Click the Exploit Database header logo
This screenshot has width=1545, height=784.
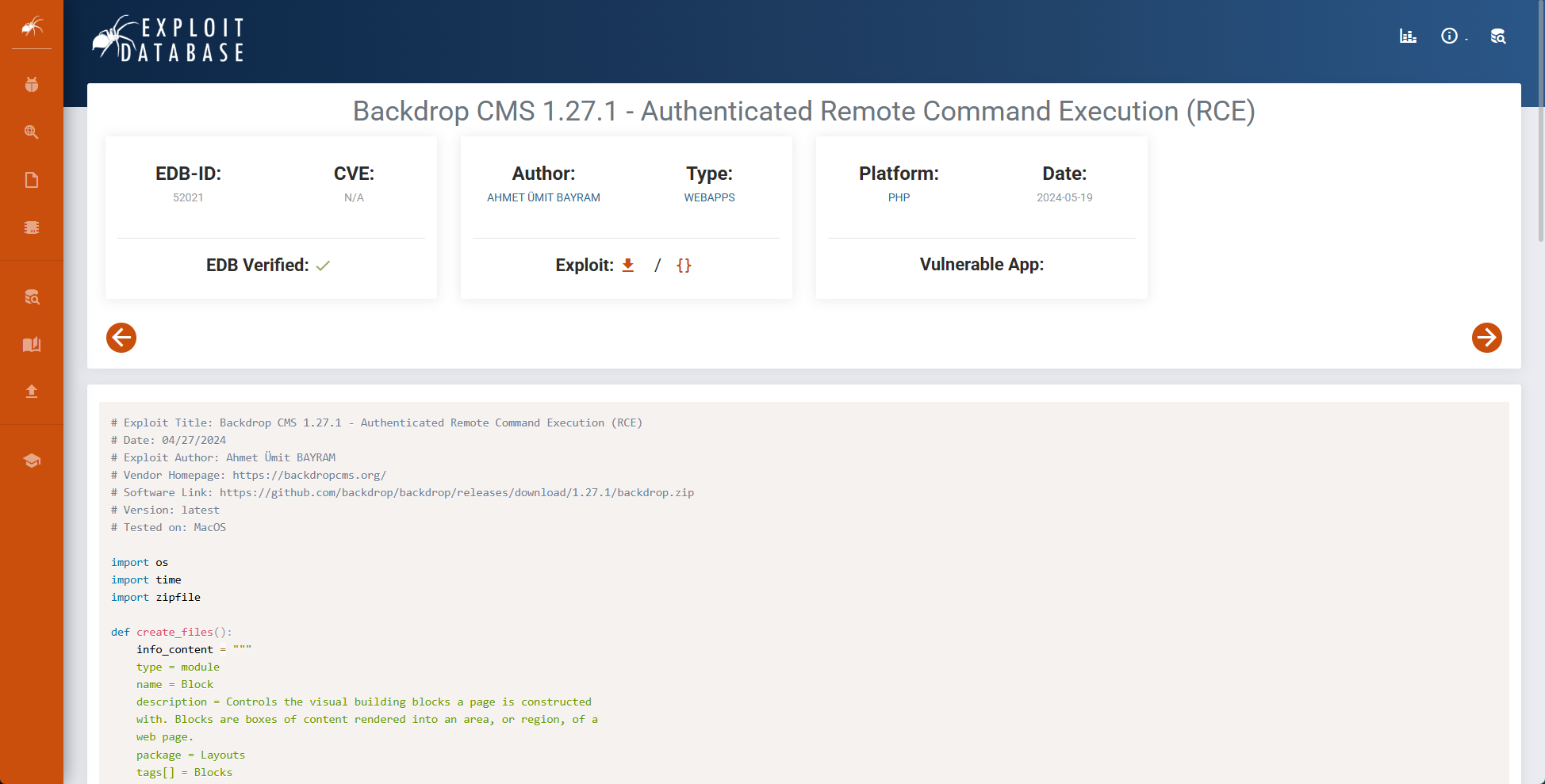pyautogui.click(x=168, y=39)
